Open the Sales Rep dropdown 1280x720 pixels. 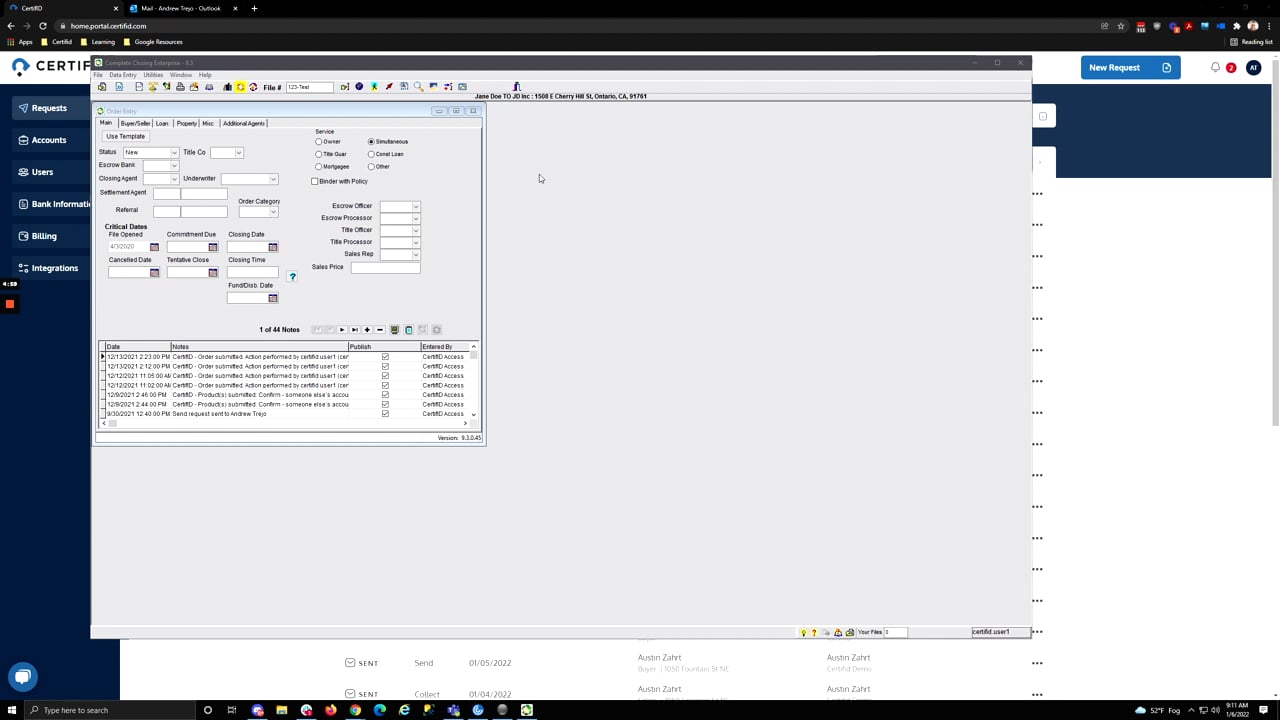click(416, 255)
